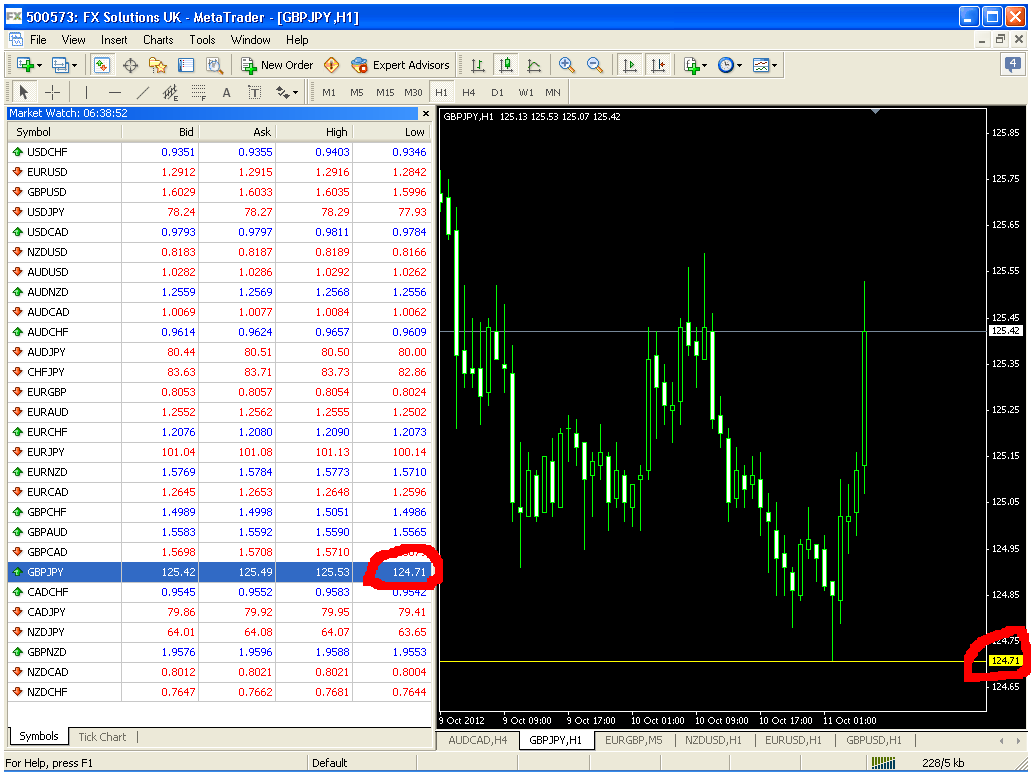
Task: Switch chart to Bar Chart icon
Action: [478, 65]
